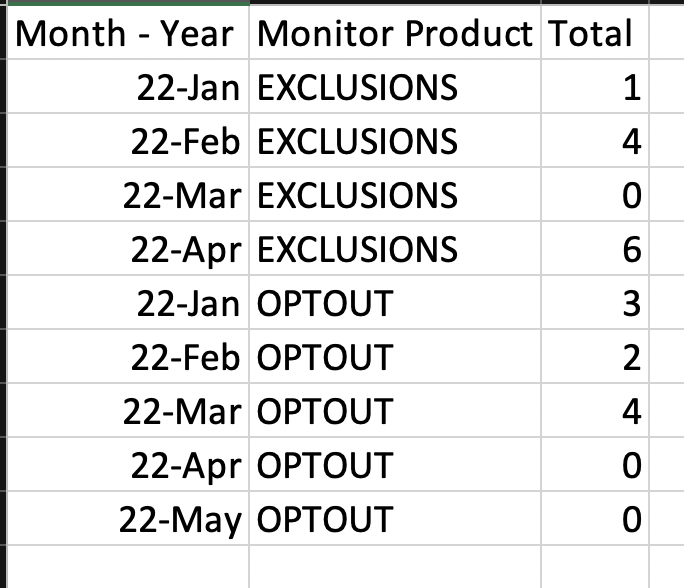Screen dimensions: 684x588
Task: Click EXCLUSIONS cell in 22-Feb row
Action: (395, 140)
